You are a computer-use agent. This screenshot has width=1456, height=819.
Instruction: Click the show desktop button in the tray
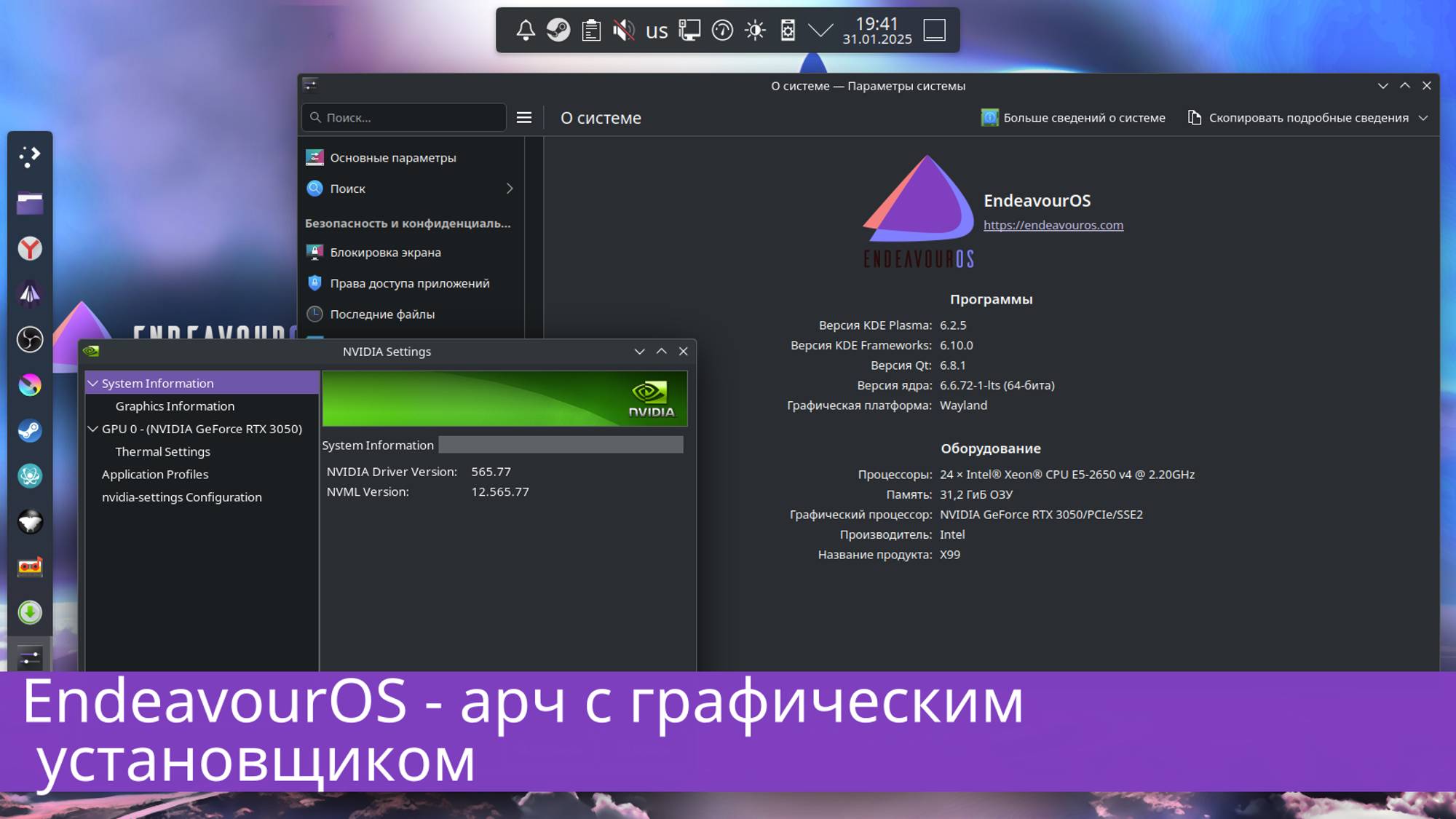[935, 31]
